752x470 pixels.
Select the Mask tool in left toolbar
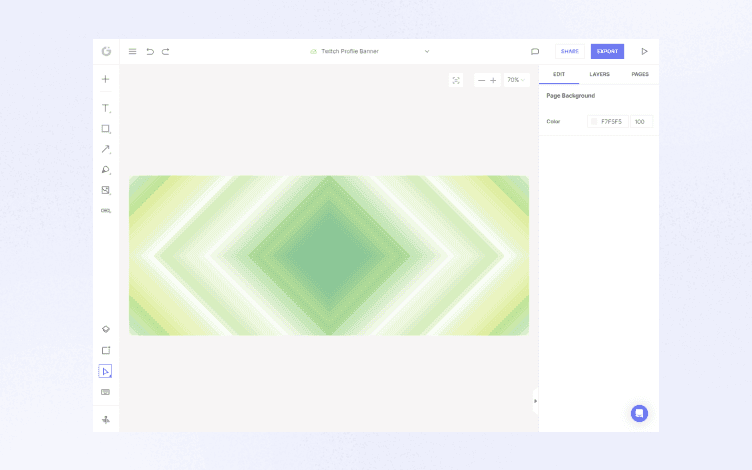click(106, 211)
